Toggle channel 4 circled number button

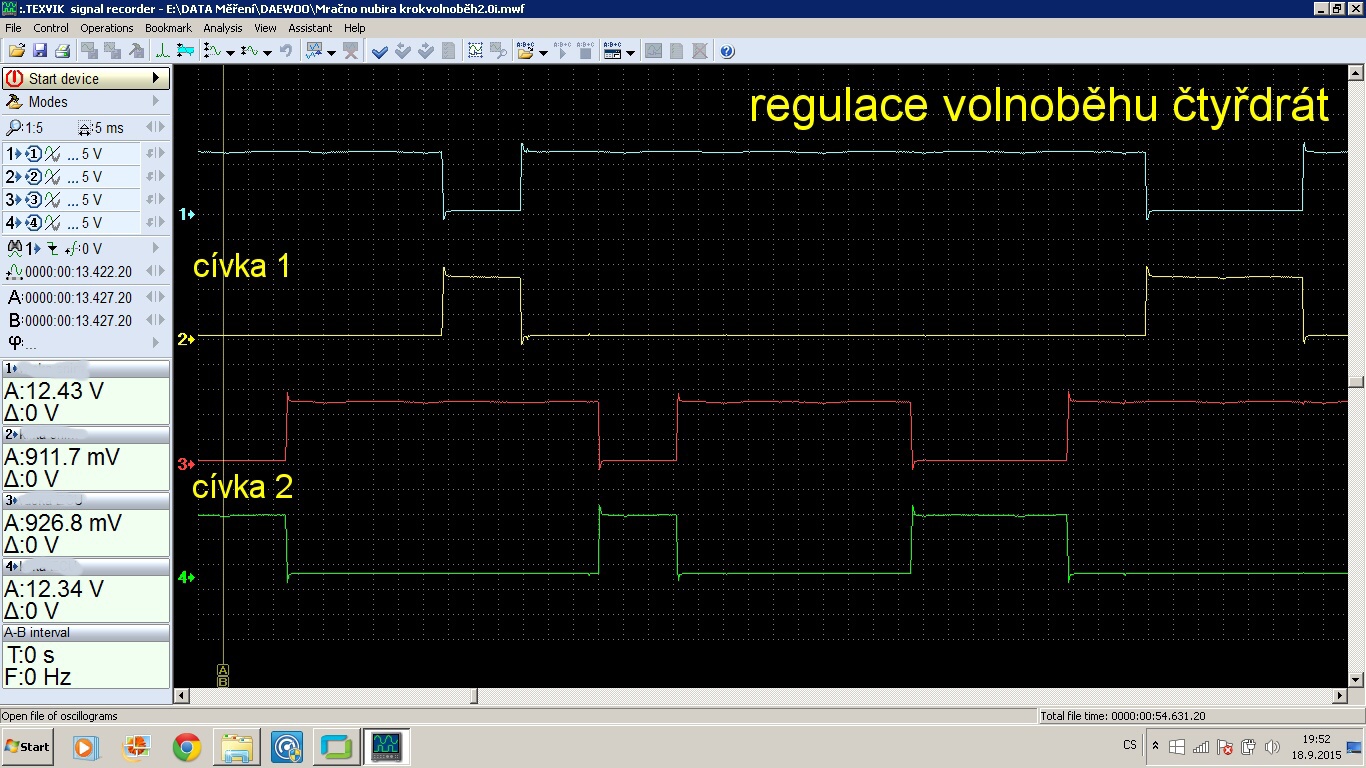(x=33, y=223)
